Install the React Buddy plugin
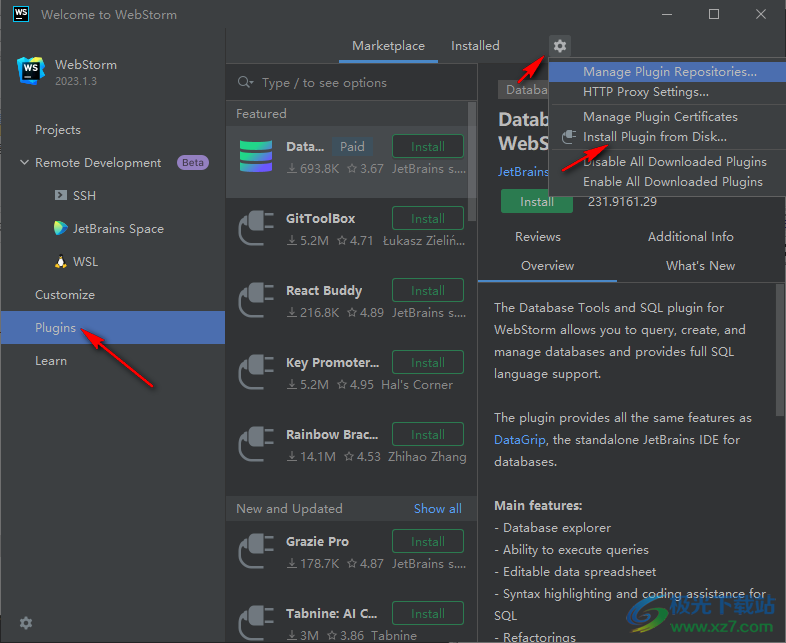 click(428, 291)
